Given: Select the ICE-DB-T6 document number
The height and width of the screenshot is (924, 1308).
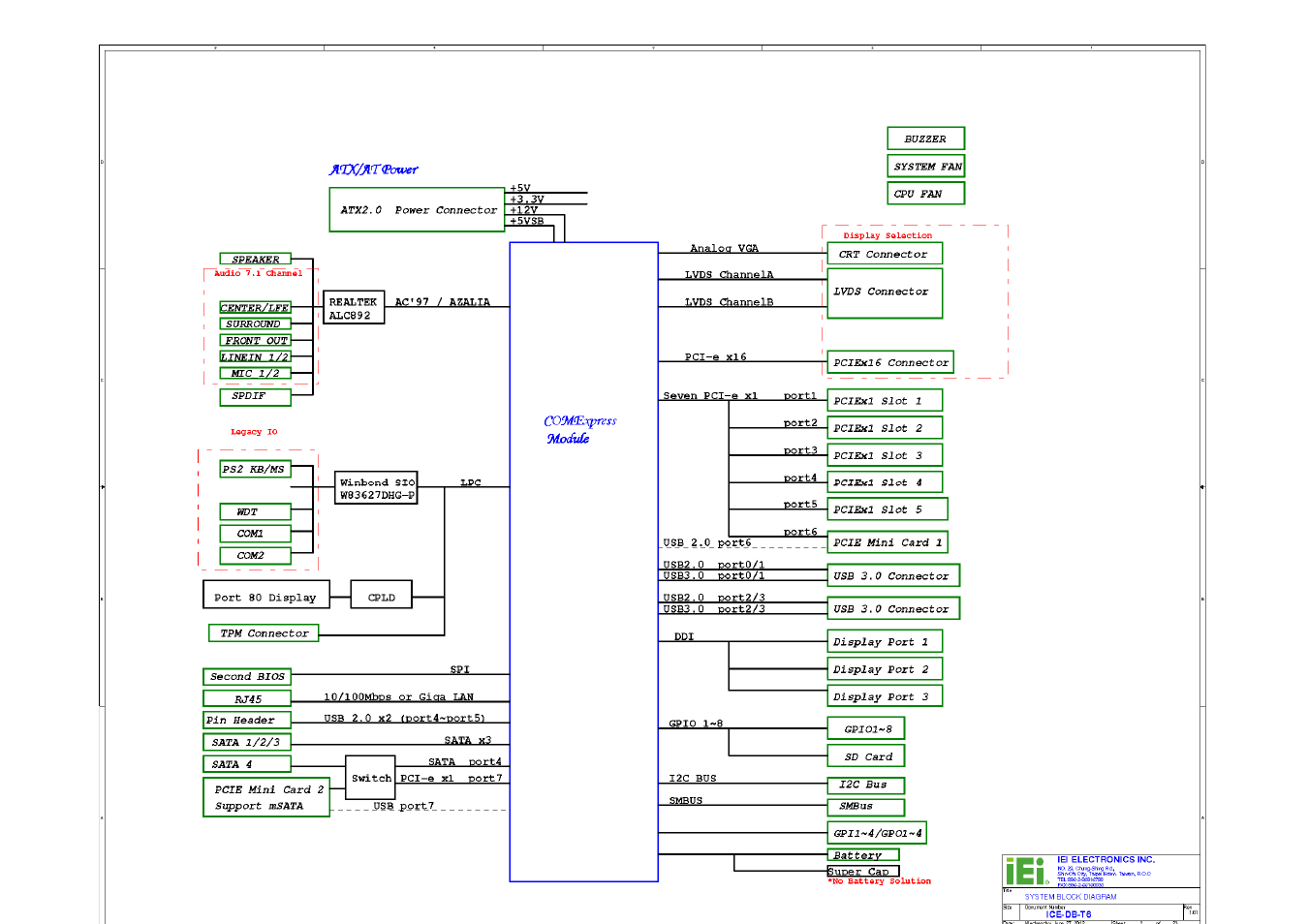Looking at the screenshot, I should 1069,914.
